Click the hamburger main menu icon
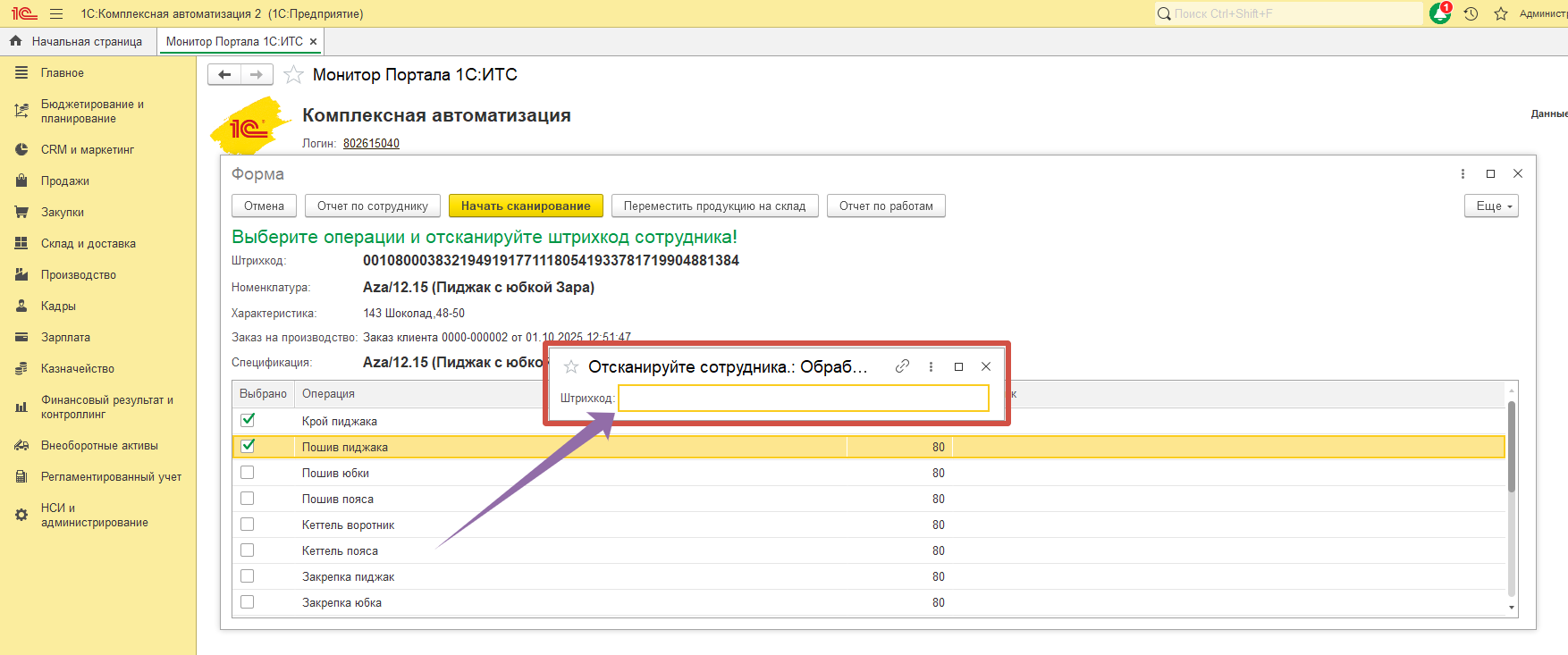This screenshot has width=1568, height=655. tap(56, 13)
